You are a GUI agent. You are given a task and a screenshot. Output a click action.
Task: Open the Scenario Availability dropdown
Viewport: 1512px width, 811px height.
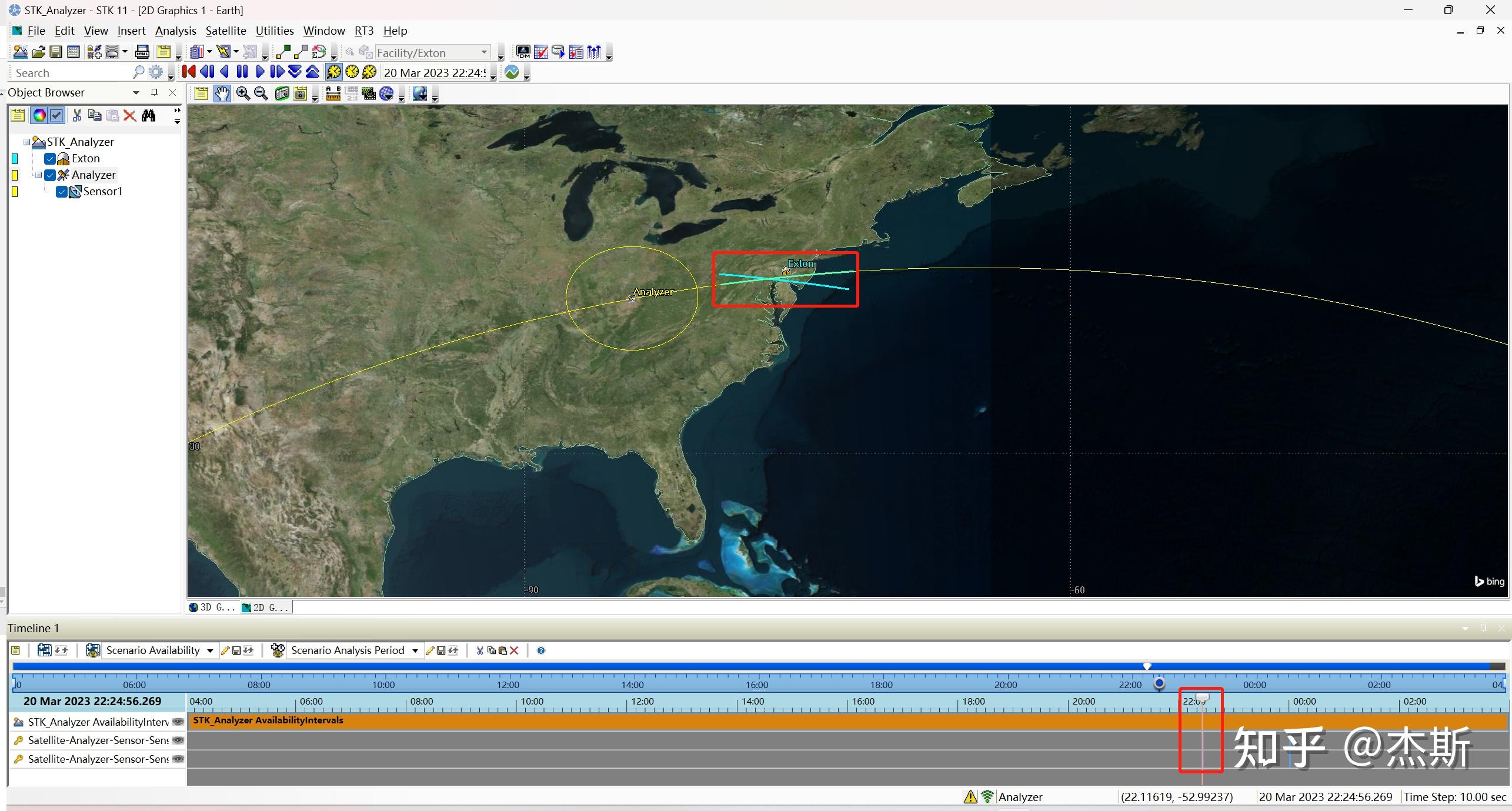(x=210, y=650)
